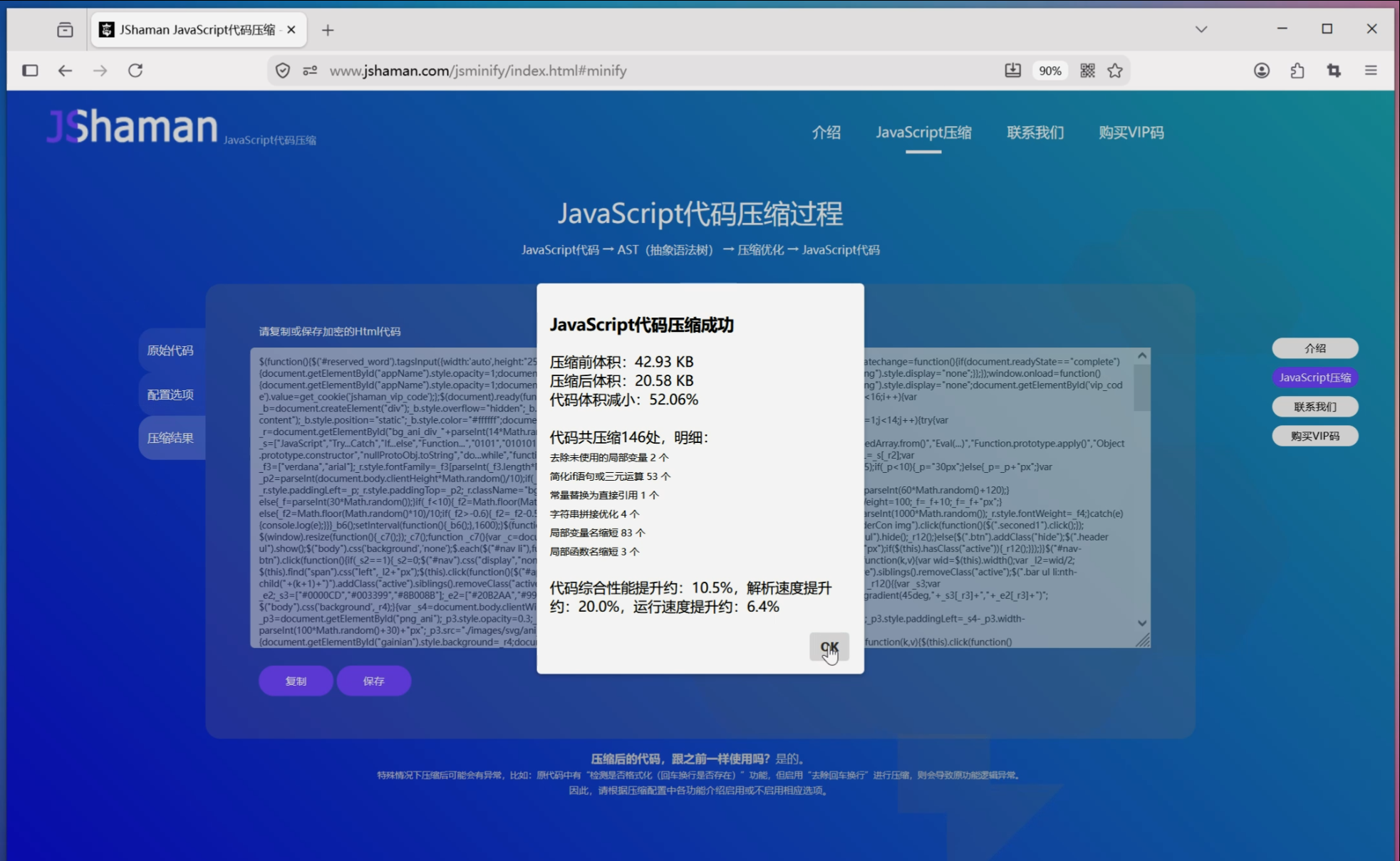Open 购买VIP码 in the top navigation
The image size is (1400, 861).
tap(1131, 132)
